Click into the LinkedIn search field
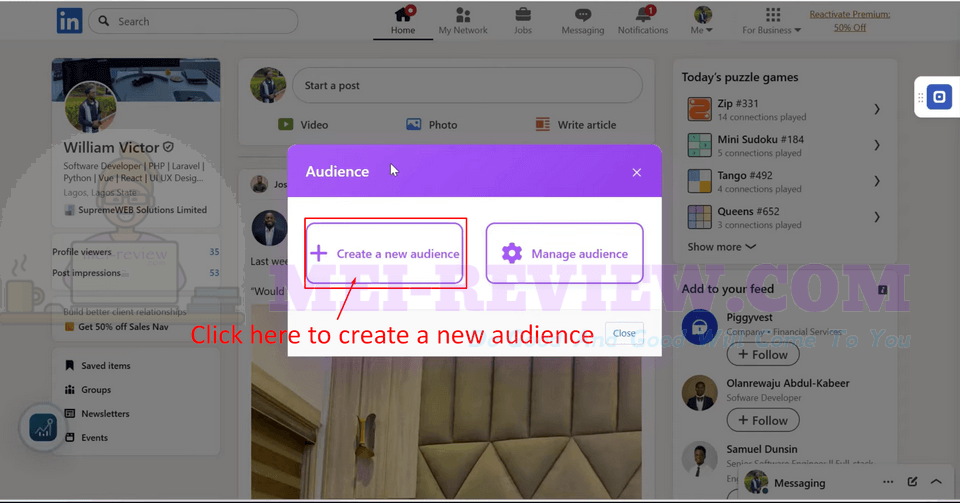 click(193, 21)
